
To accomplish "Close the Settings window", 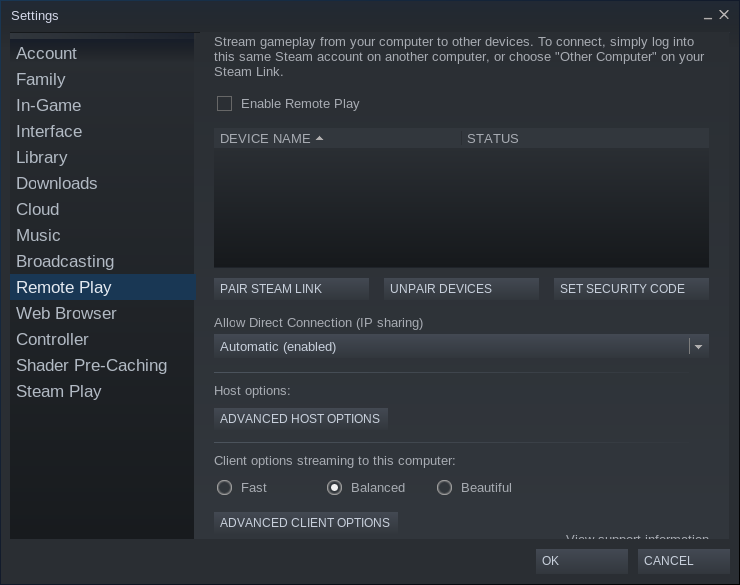I will (x=724, y=15).
